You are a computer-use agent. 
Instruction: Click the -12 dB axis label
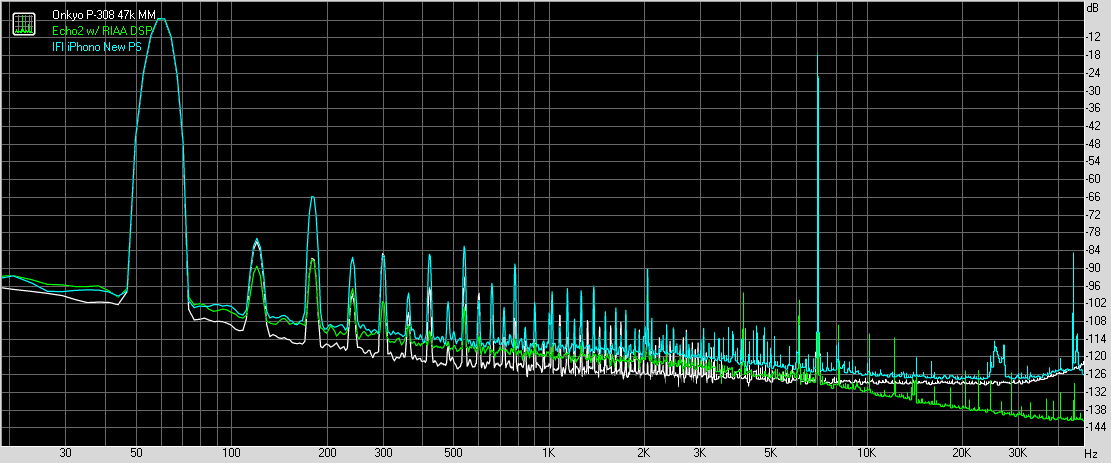click(1093, 37)
